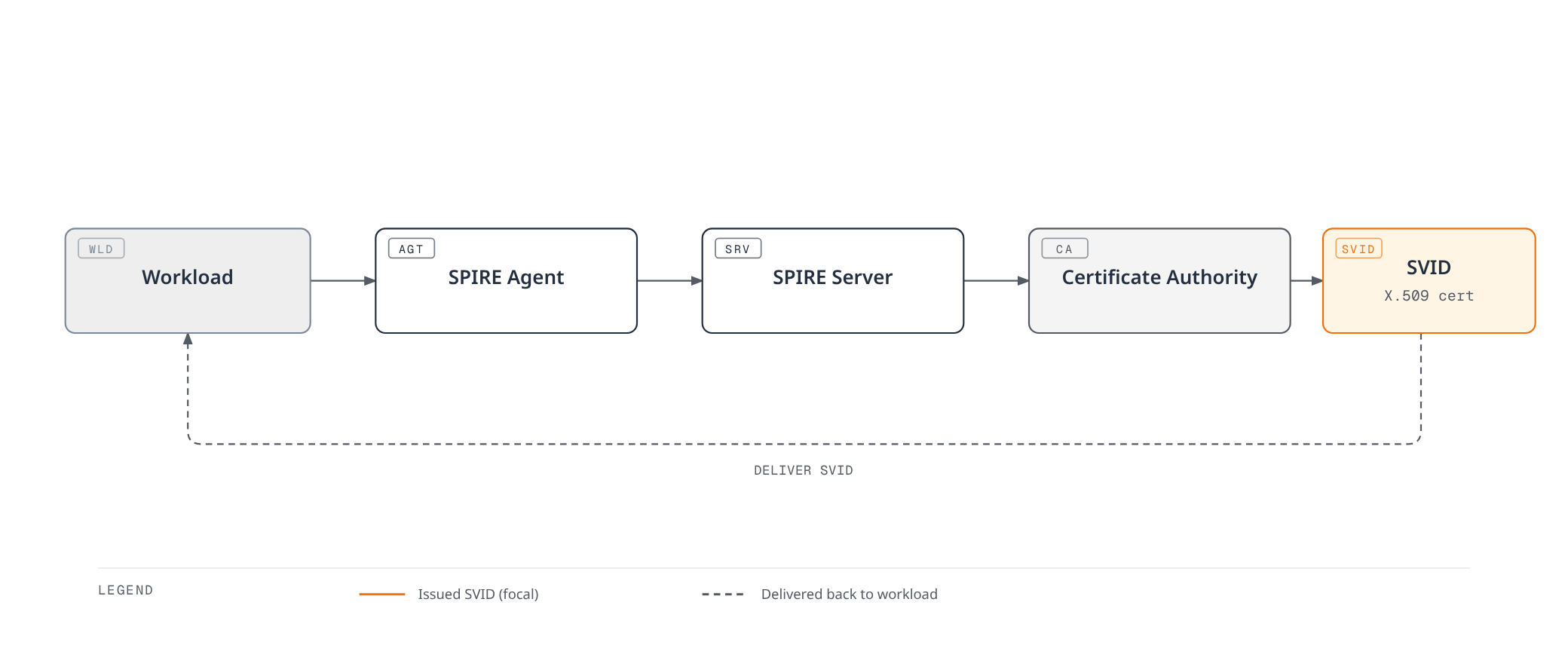Click the arrow from SPIRE Server to Certificate Authority
Viewport: 1568px width, 654px height.
(x=996, y=281)
